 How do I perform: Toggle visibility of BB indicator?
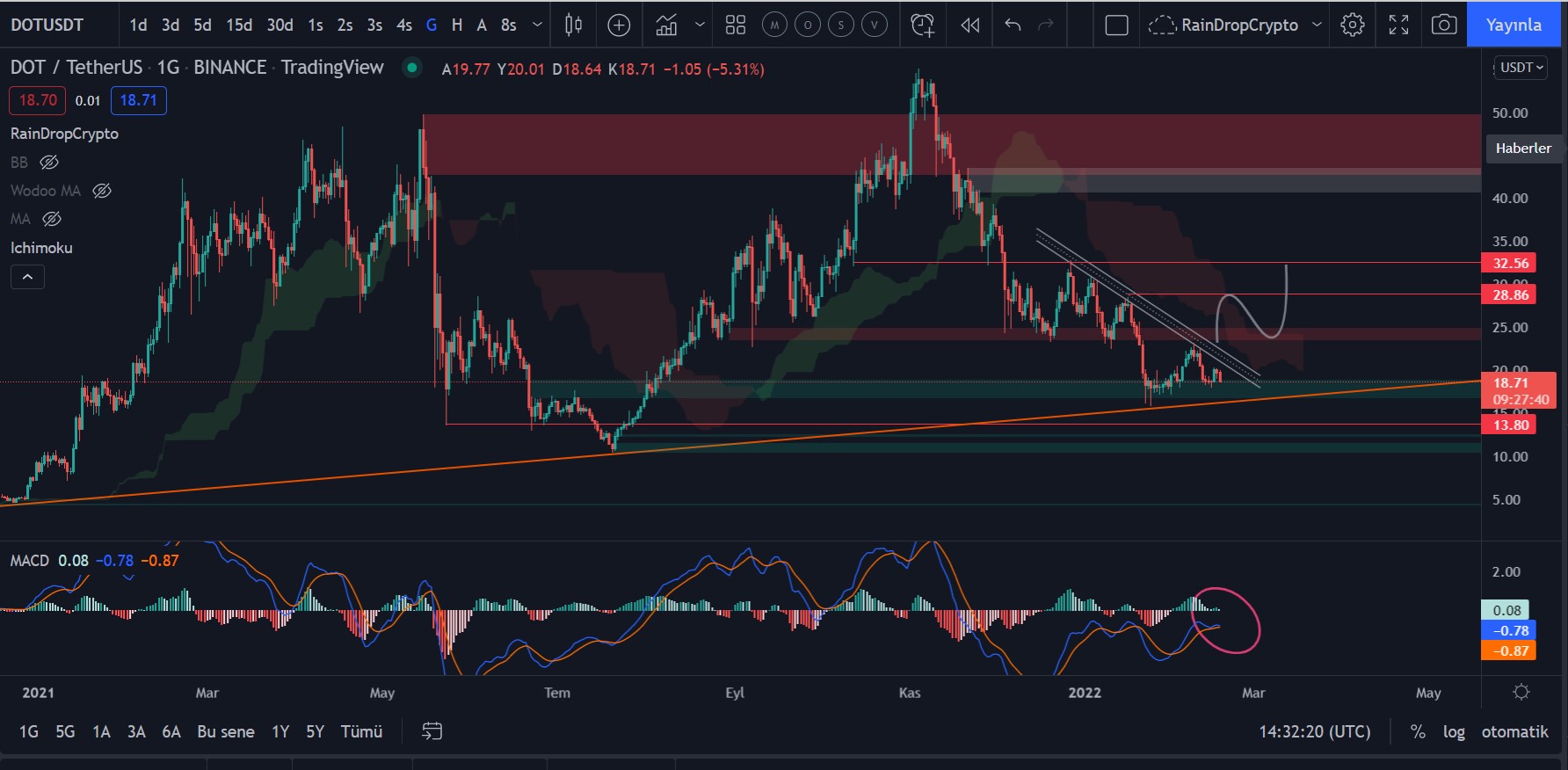[x=49, y=163]
